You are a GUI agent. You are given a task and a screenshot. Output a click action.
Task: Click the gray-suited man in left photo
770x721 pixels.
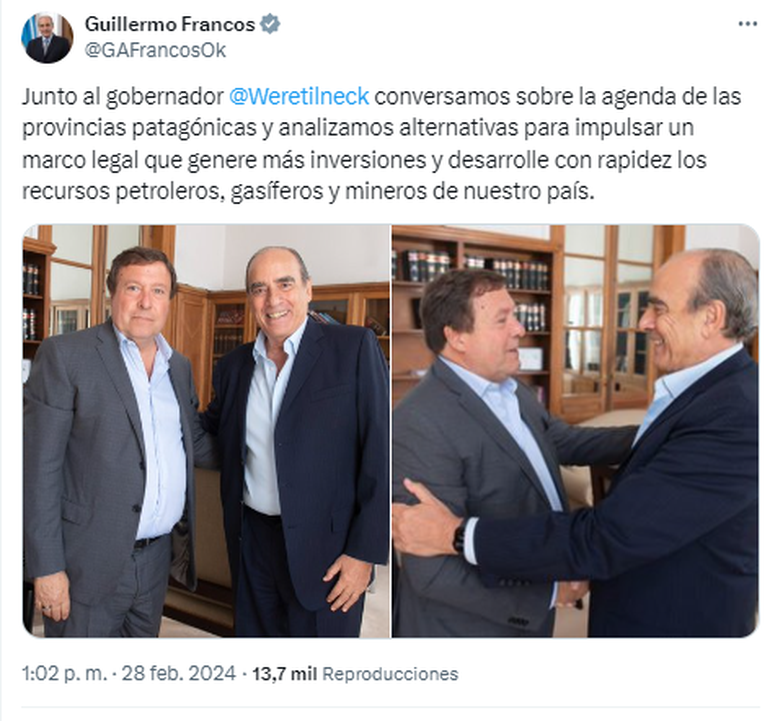[110, 442]
